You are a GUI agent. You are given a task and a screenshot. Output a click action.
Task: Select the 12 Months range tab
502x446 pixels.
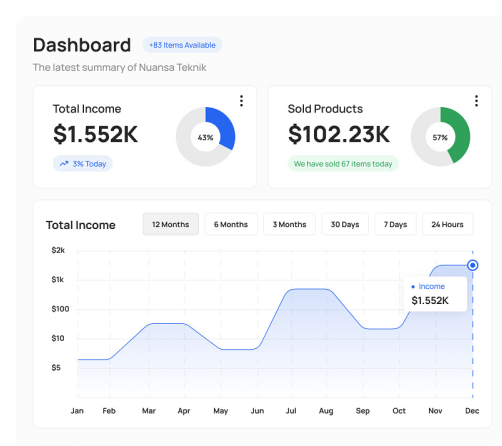[x=171, y=224]
